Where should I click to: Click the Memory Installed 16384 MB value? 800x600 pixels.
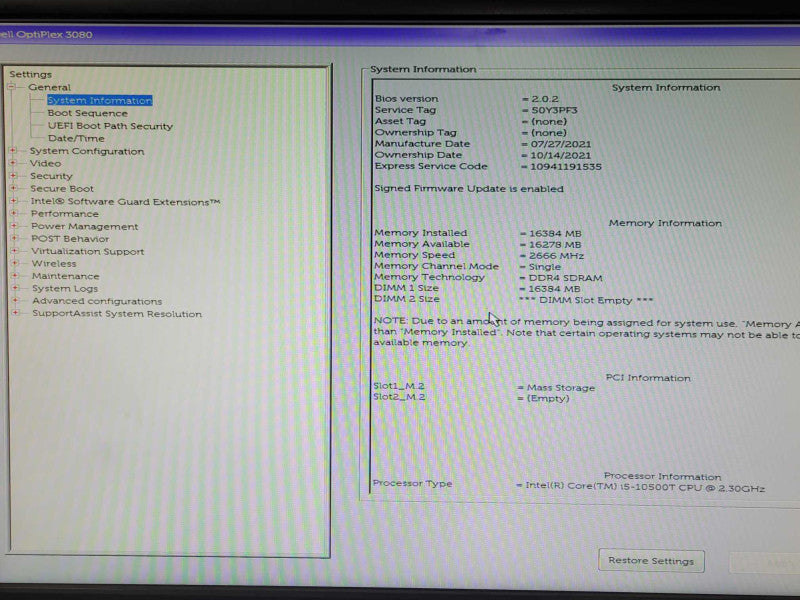point(555,233)
